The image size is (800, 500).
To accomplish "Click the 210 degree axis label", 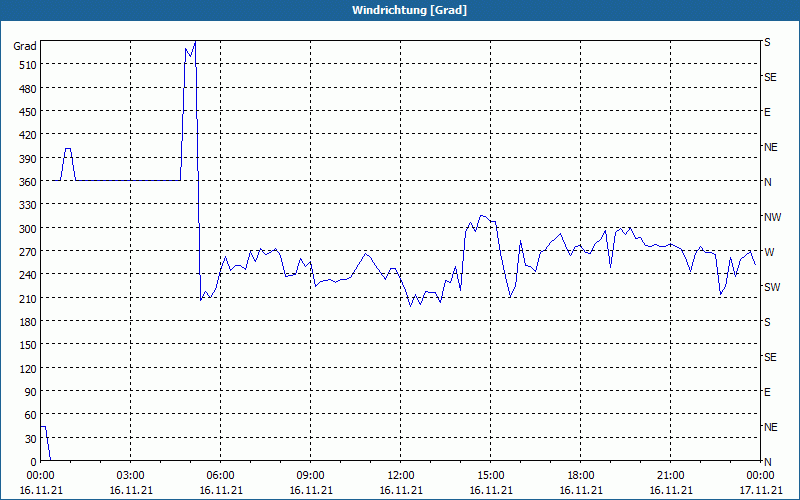I will pos(28,298).
